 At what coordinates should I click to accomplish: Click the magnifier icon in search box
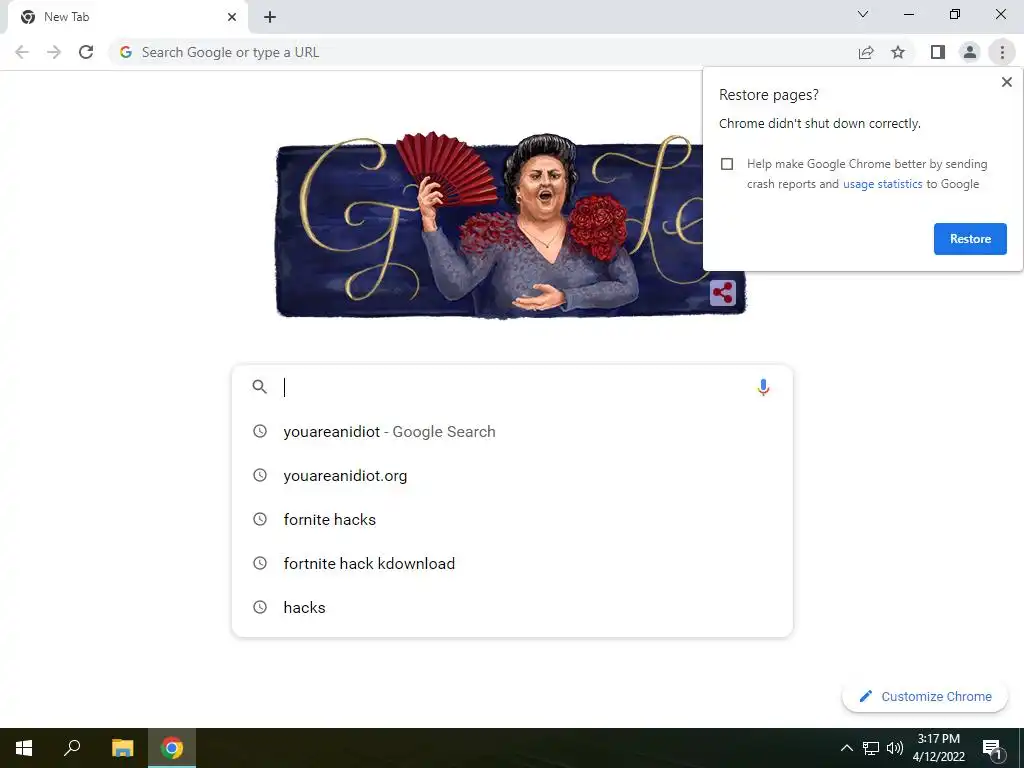259,387
